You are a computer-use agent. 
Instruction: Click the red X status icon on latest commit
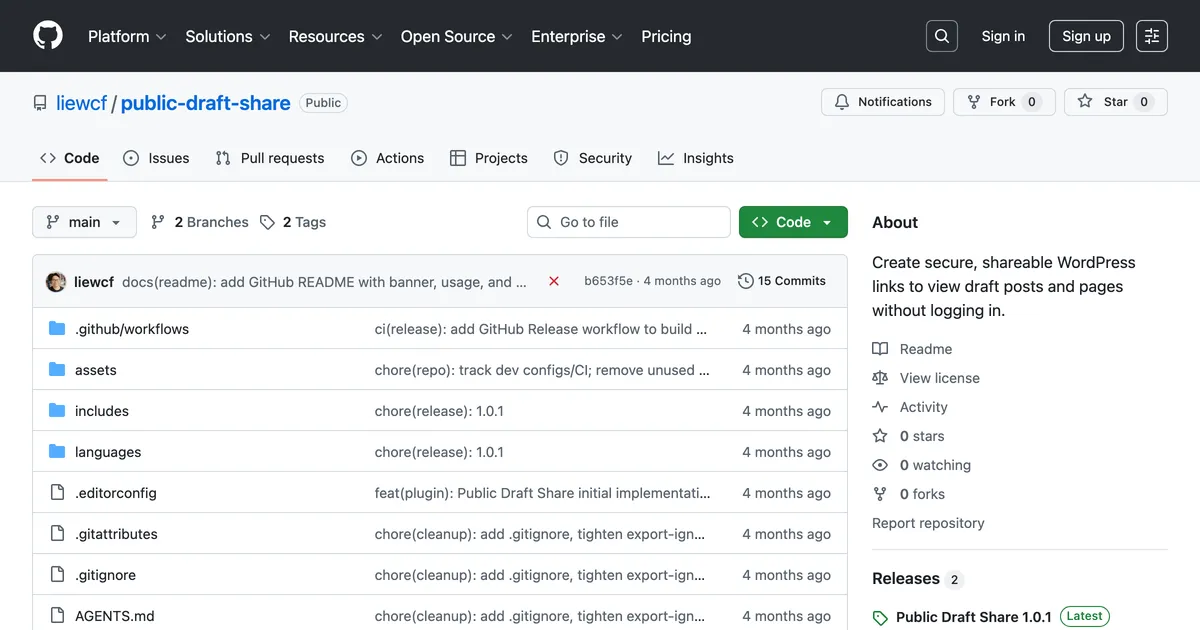coord(554,281)
